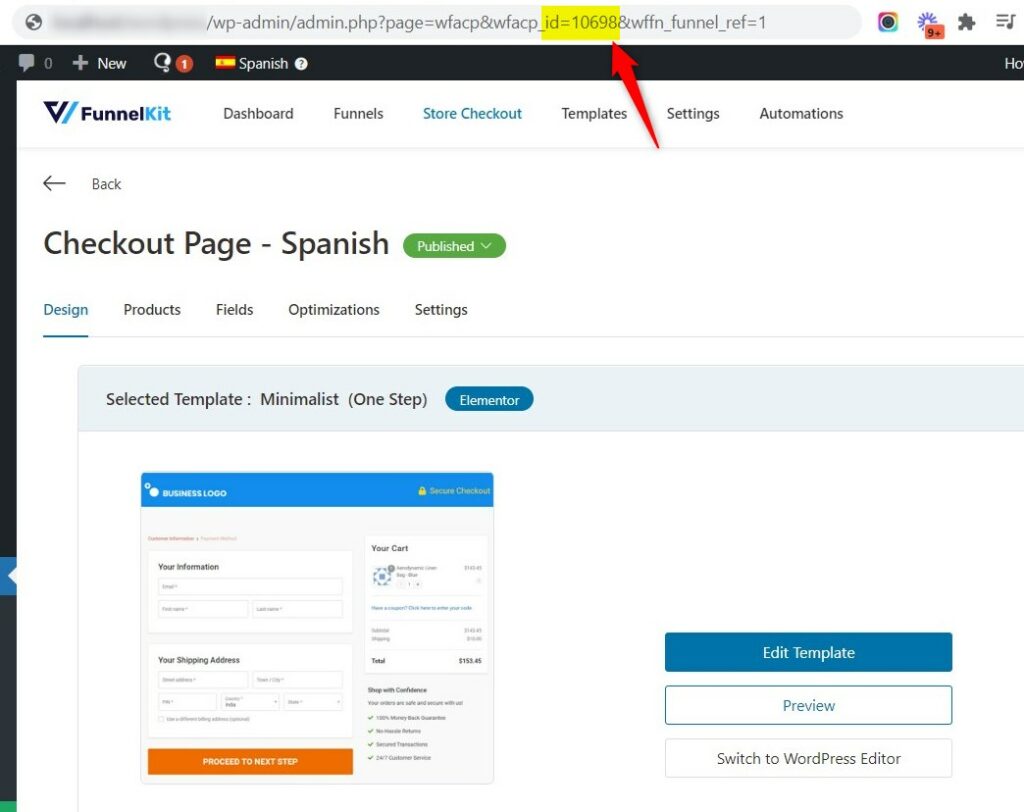The width and height of the screenshot is (1024, 812).
Task: Click the Back link
Action: 106,184
